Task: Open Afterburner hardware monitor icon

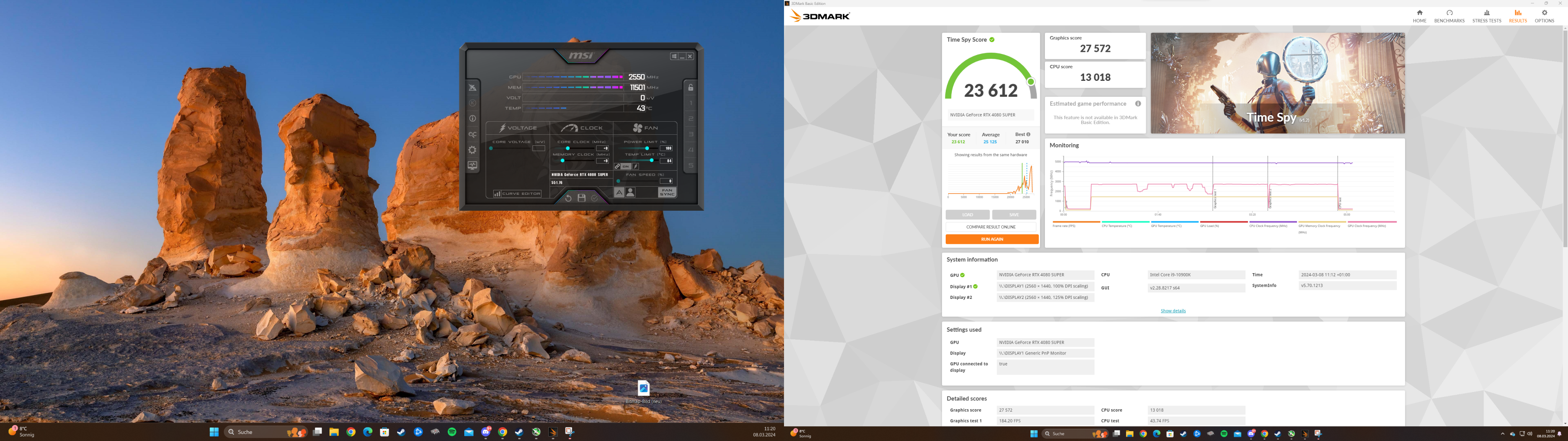Action: (x=472, y=166)
